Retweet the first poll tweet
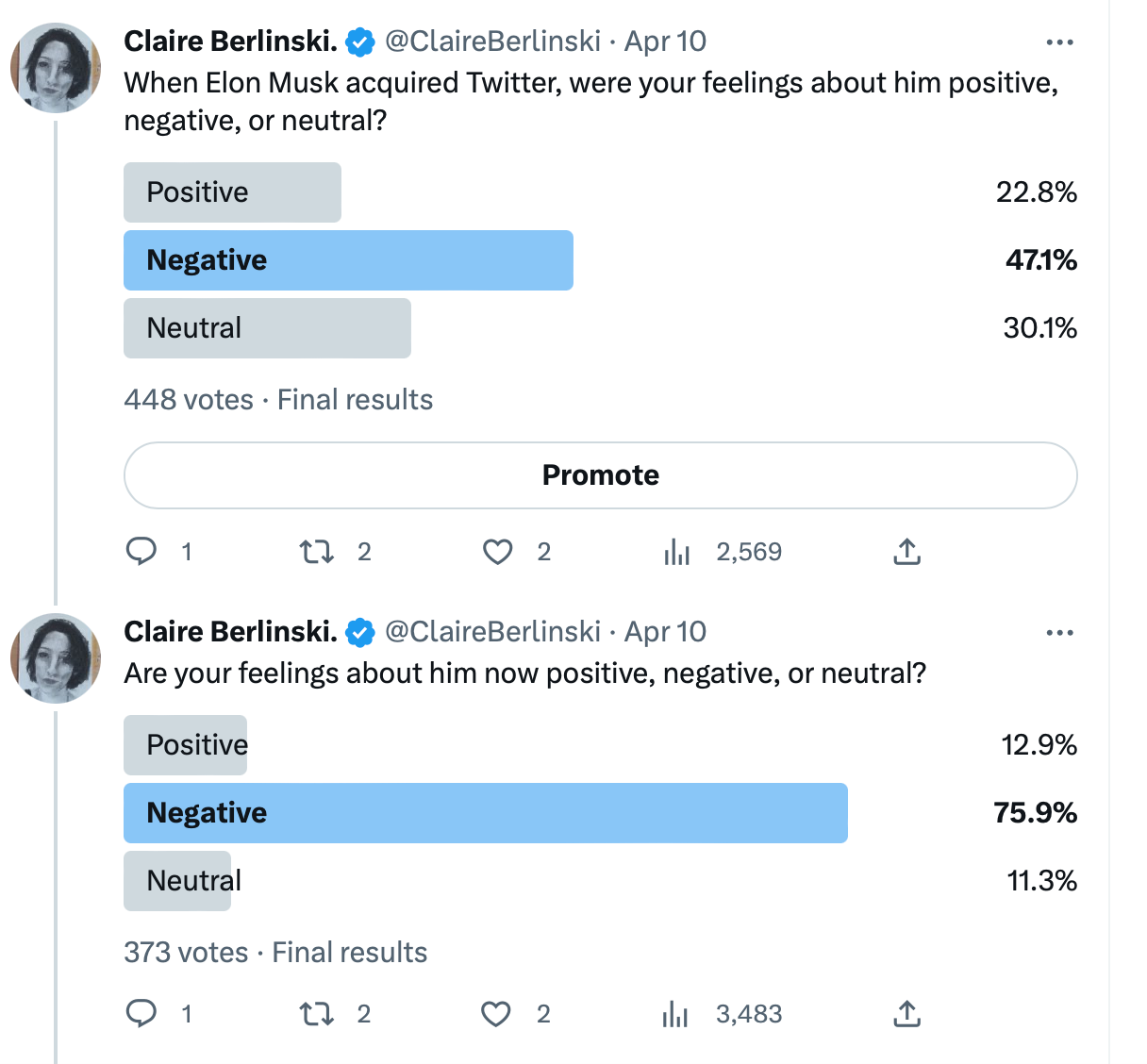1147x1064 pixels. click(317, 551)
